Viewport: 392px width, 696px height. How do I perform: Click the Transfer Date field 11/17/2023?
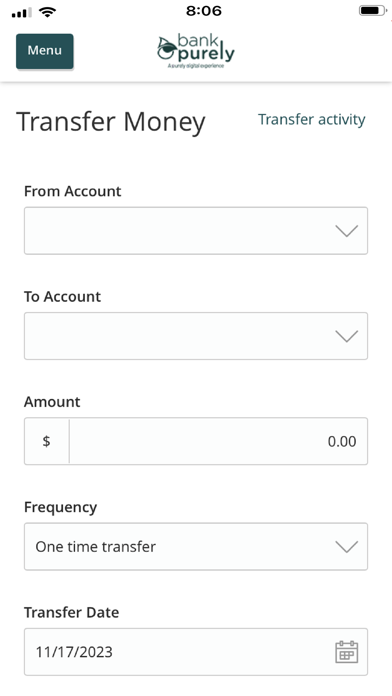[x=196, y=652]
